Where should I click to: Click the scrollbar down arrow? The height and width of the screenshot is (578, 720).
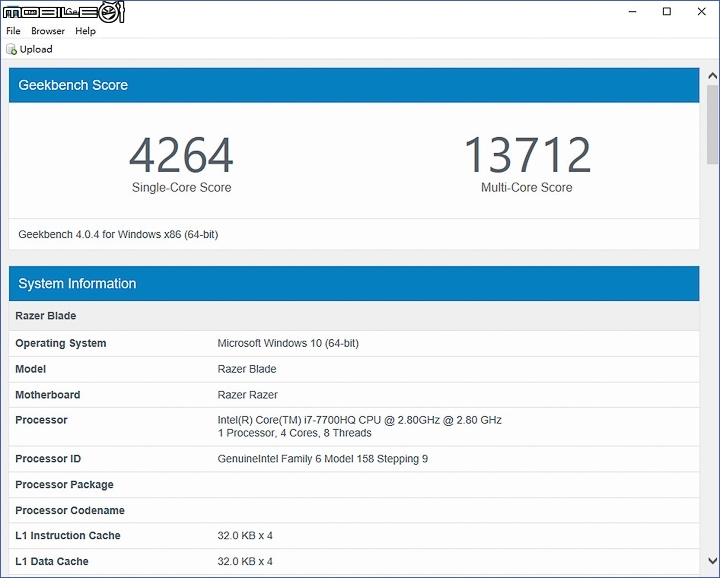tap(713, 561)
